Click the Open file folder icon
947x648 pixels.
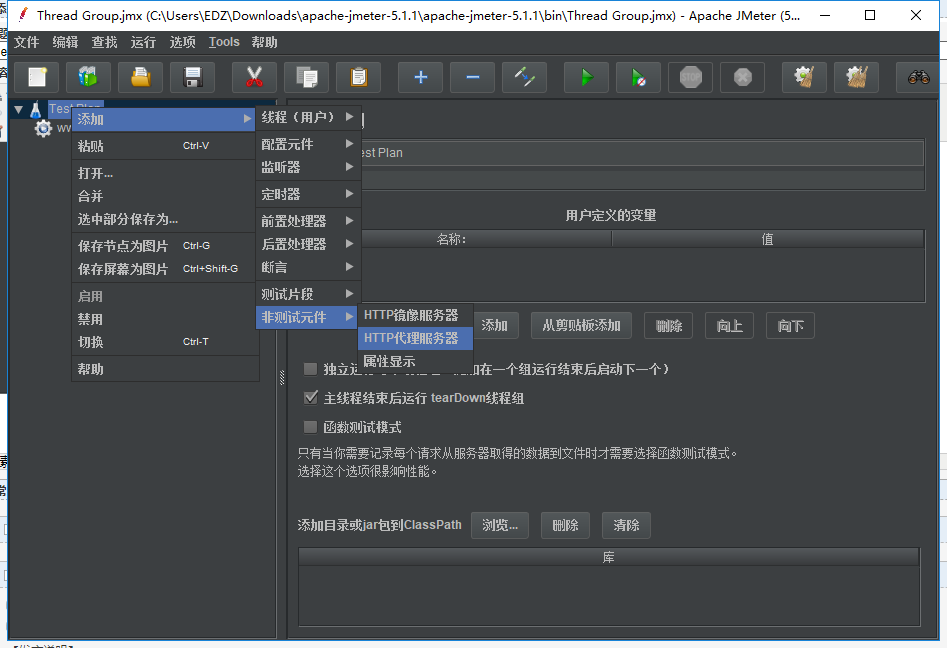[141, 77]
